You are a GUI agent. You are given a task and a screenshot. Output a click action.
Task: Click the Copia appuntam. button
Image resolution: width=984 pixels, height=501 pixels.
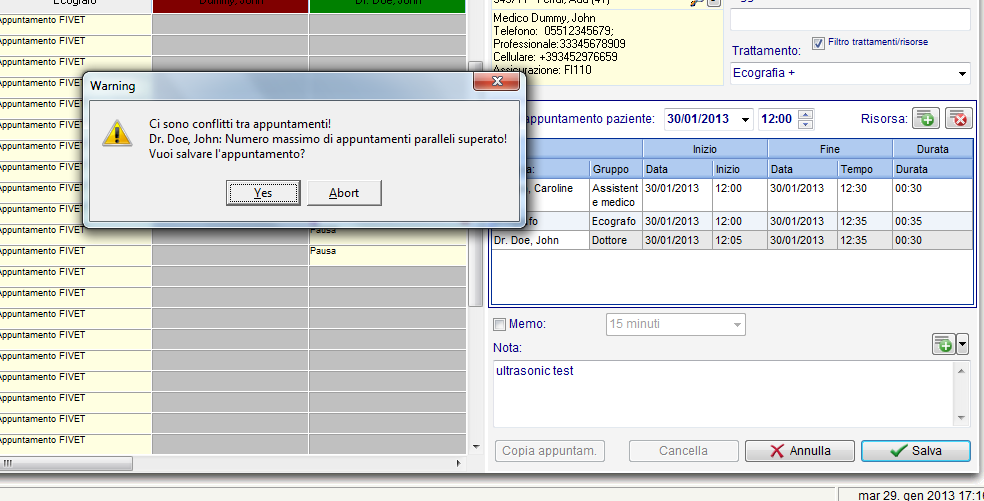549,451
